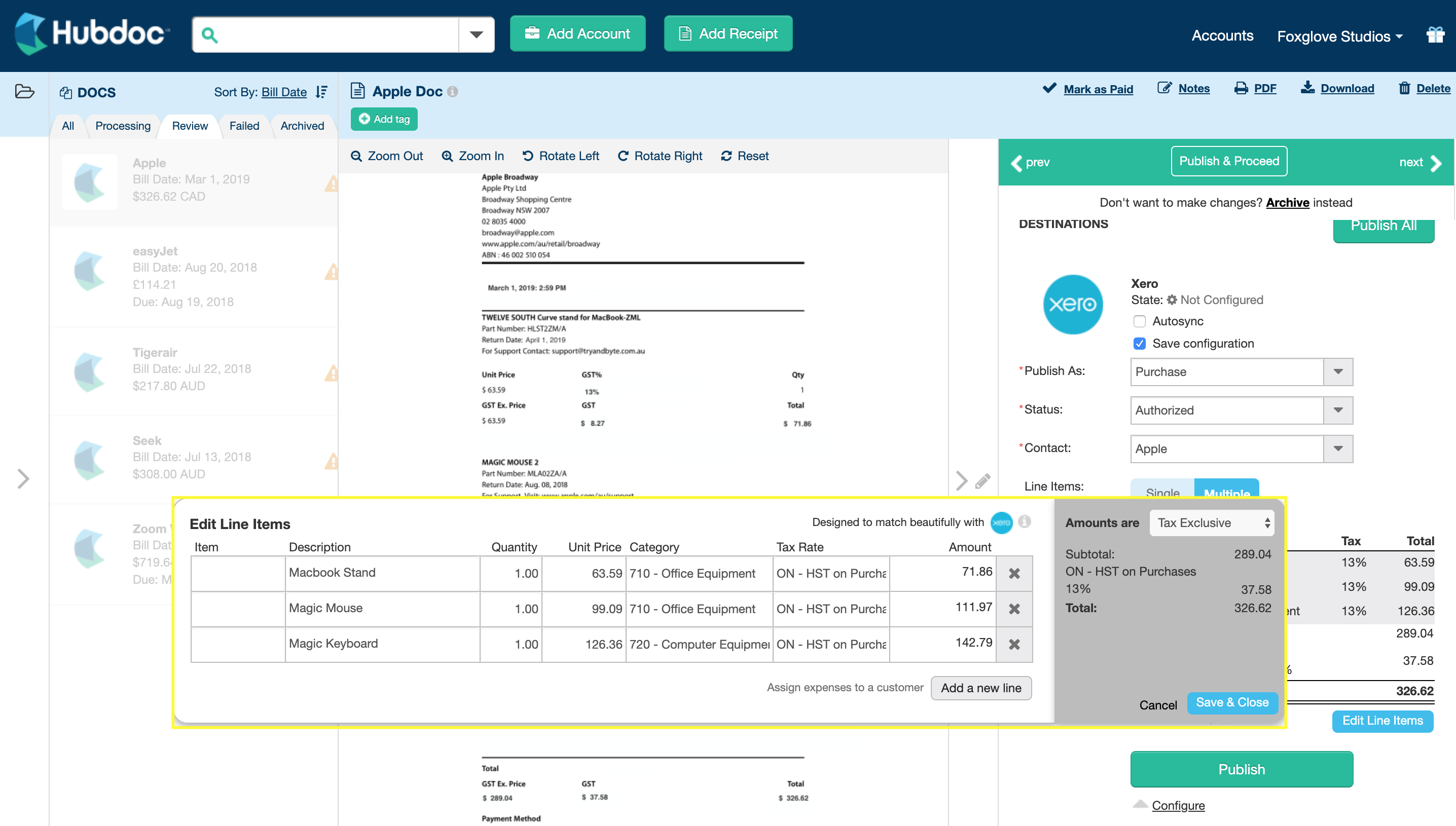Image resolution: width=1456 pixels, height=826 pixels.
Task: Toggle the sort order icon
Action: 322,92
